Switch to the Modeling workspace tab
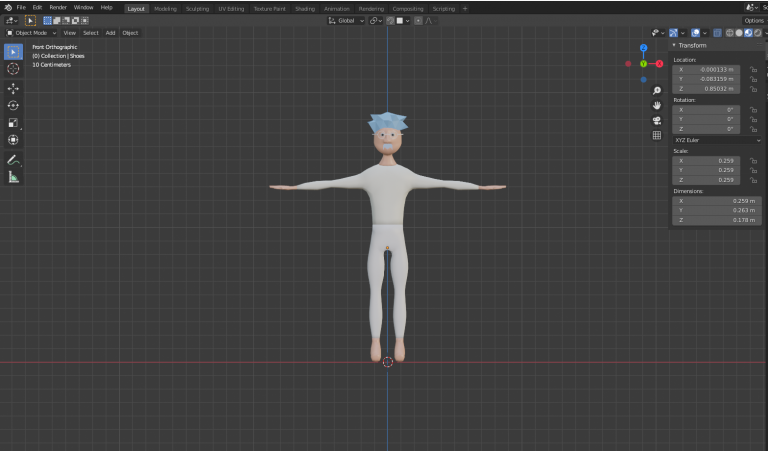This screenshot has width=768, height=451. tap(165, 8)
